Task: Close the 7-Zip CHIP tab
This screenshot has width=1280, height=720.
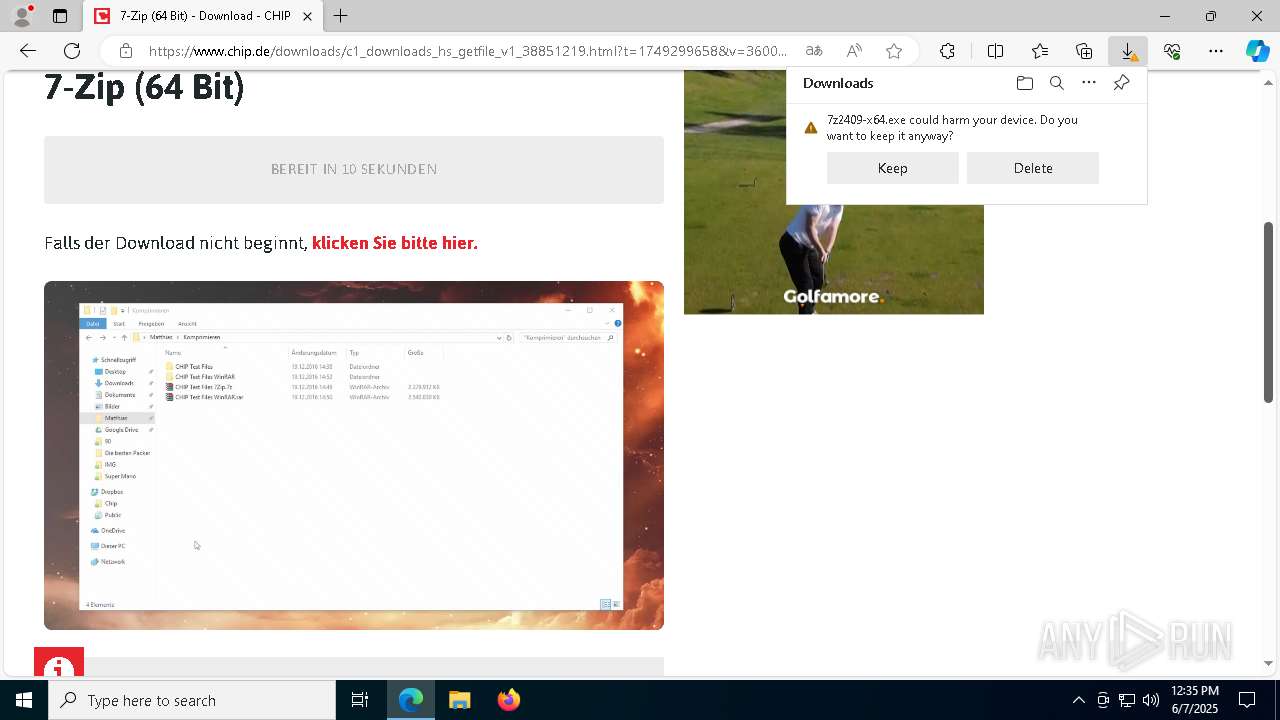Action: coord(308,16)
